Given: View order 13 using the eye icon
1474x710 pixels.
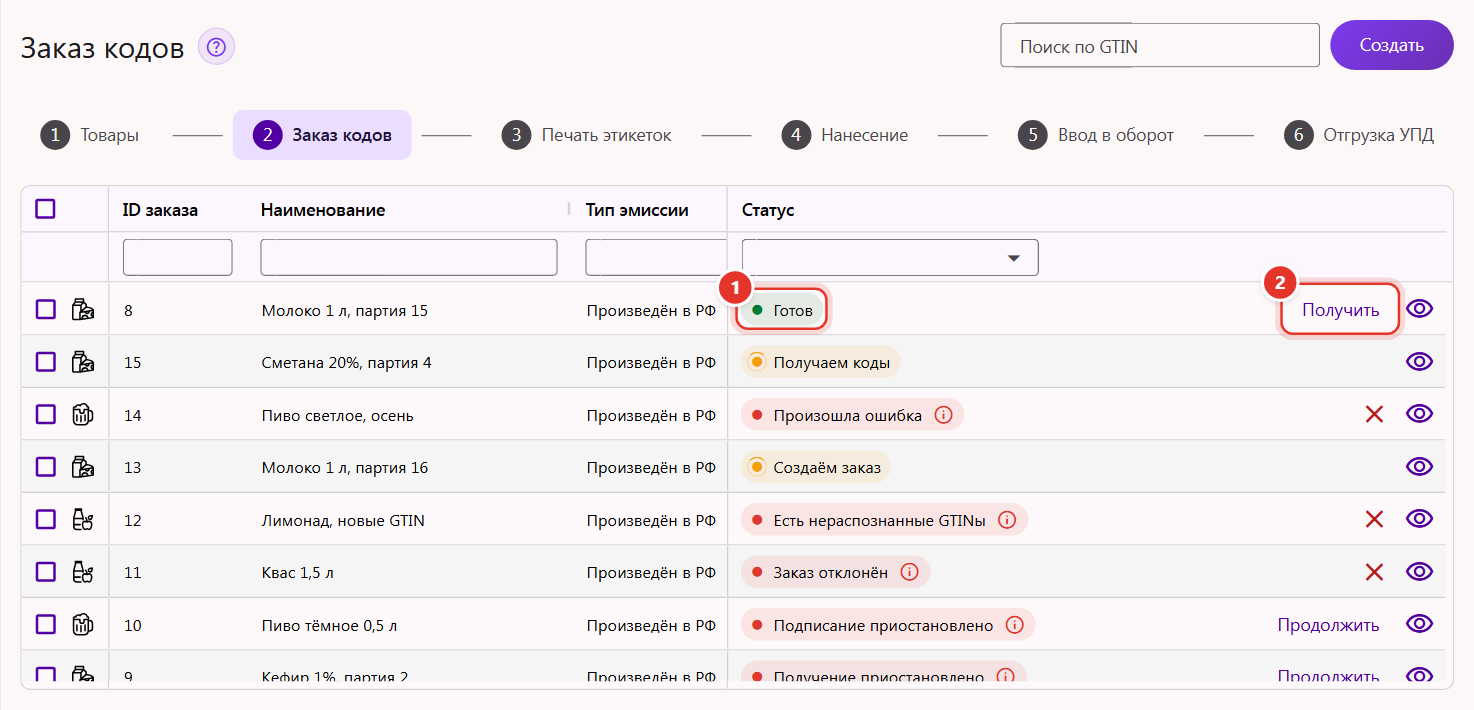Looking at the screenshot, I should tap(1419, 466).
